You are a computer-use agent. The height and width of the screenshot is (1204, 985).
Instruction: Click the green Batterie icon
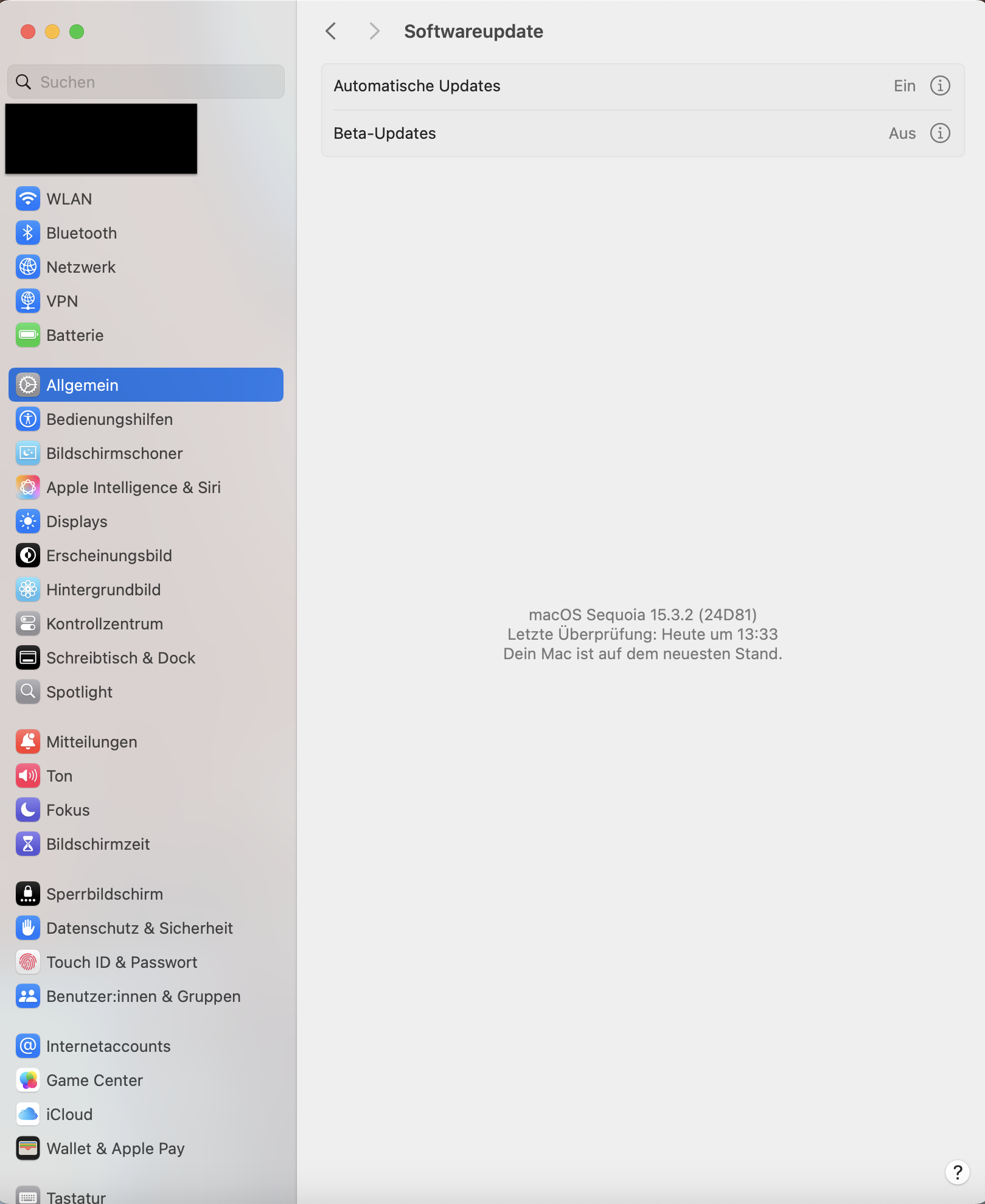[28, 335]
